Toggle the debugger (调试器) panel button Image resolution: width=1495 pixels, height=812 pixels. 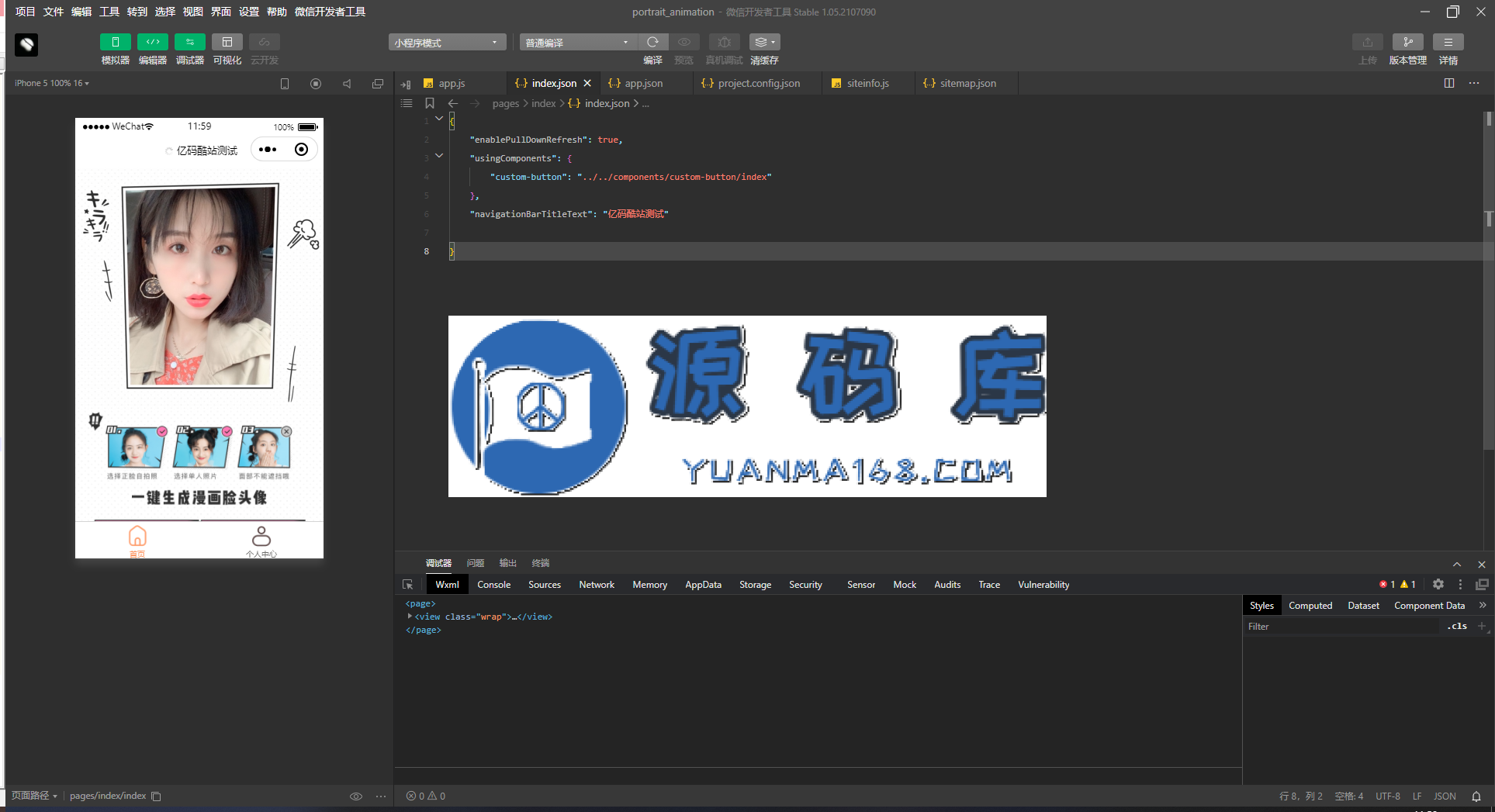pyautogui.click(x=189, y=42)
